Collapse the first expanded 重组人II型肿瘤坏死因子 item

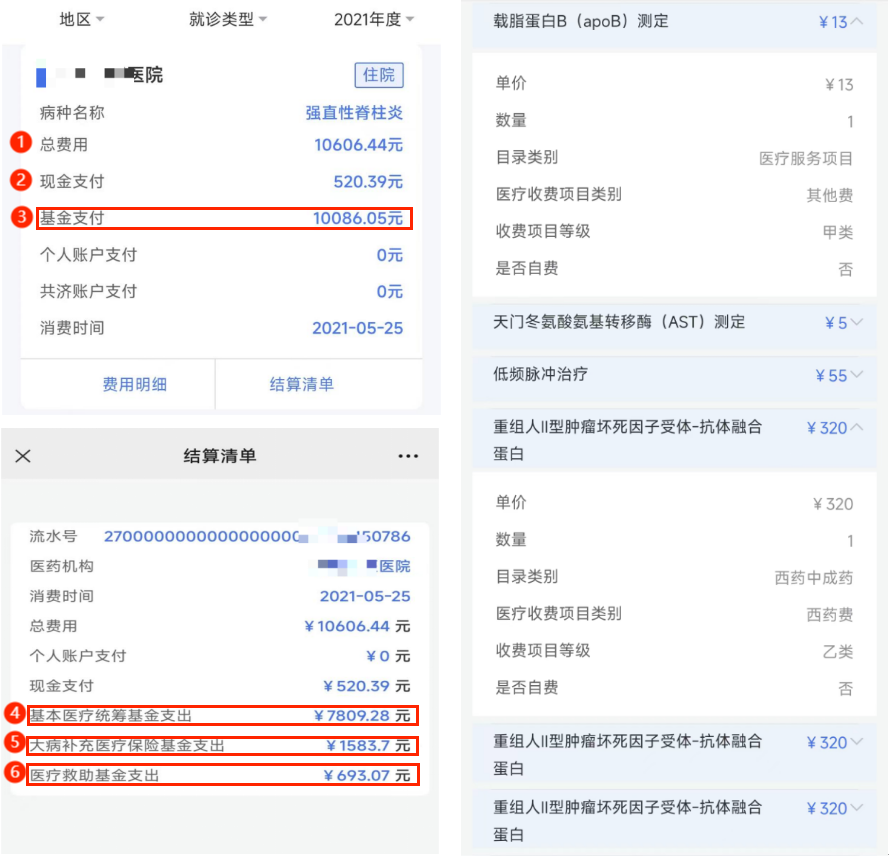tap(856, 428)
